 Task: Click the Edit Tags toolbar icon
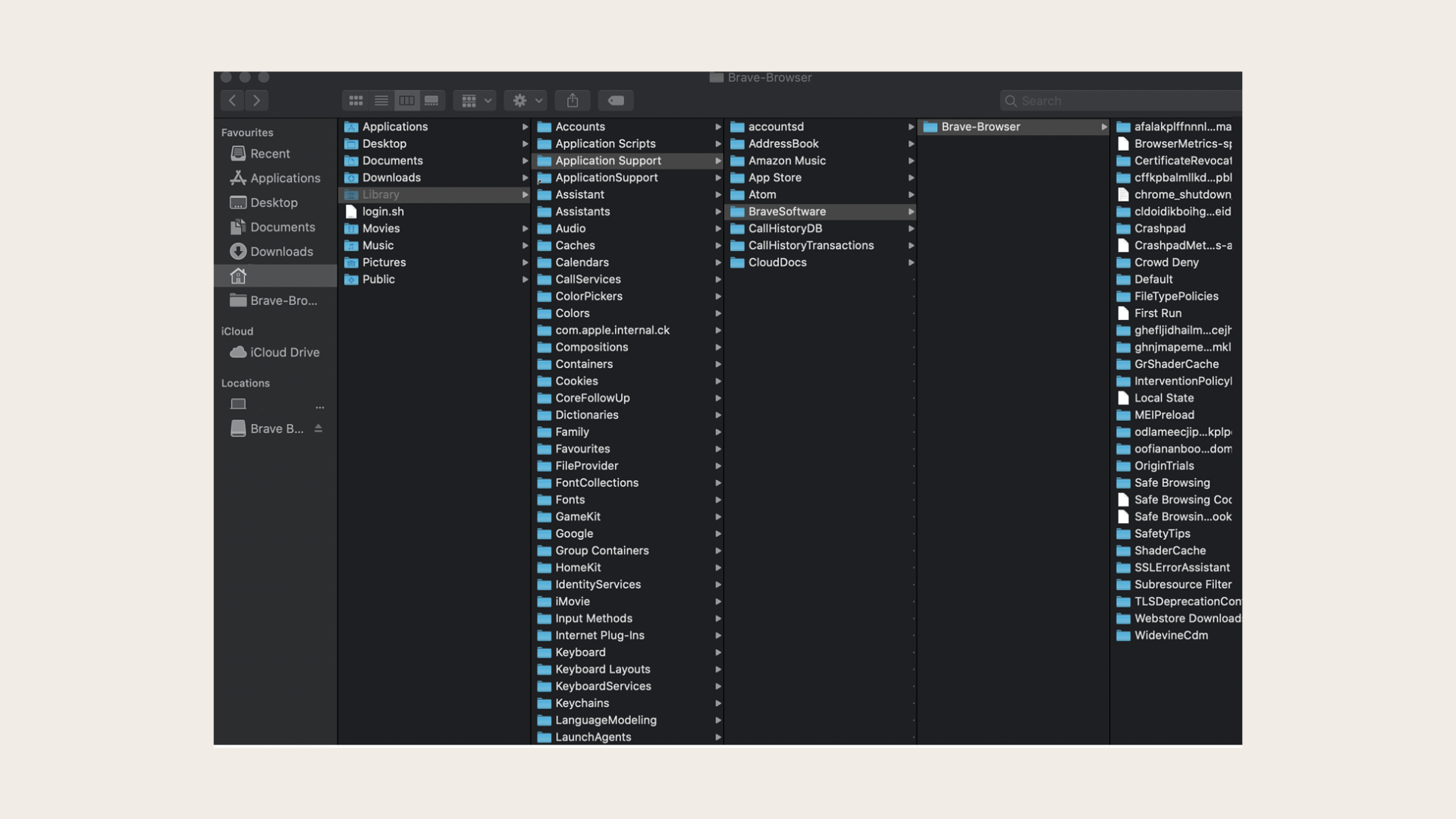(616, 100)
